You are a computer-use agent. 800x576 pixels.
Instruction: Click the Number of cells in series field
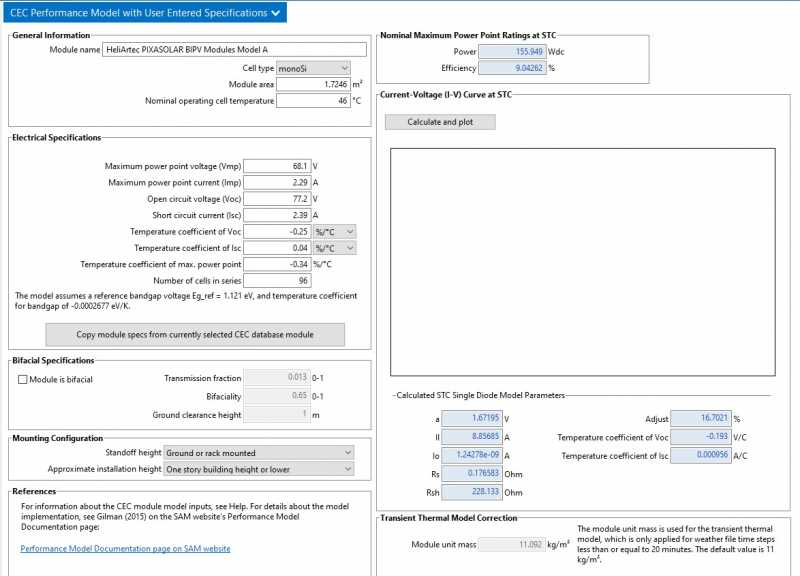276,281
